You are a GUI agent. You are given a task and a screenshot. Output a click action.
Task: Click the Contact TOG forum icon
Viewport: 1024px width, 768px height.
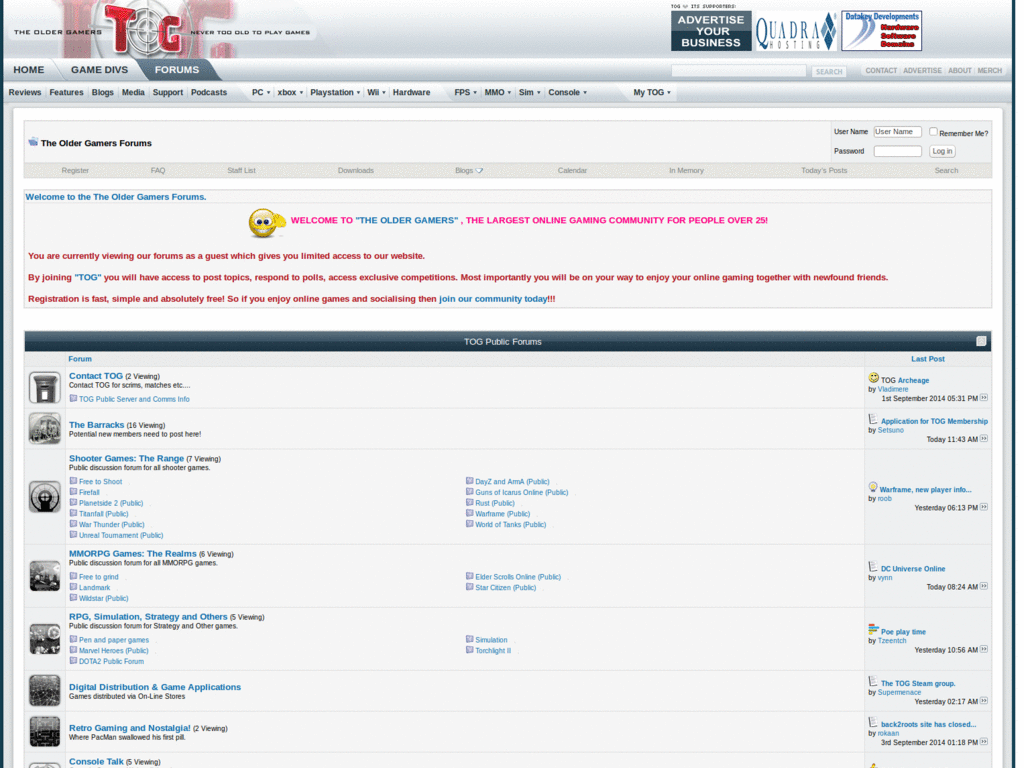(44, 387)
